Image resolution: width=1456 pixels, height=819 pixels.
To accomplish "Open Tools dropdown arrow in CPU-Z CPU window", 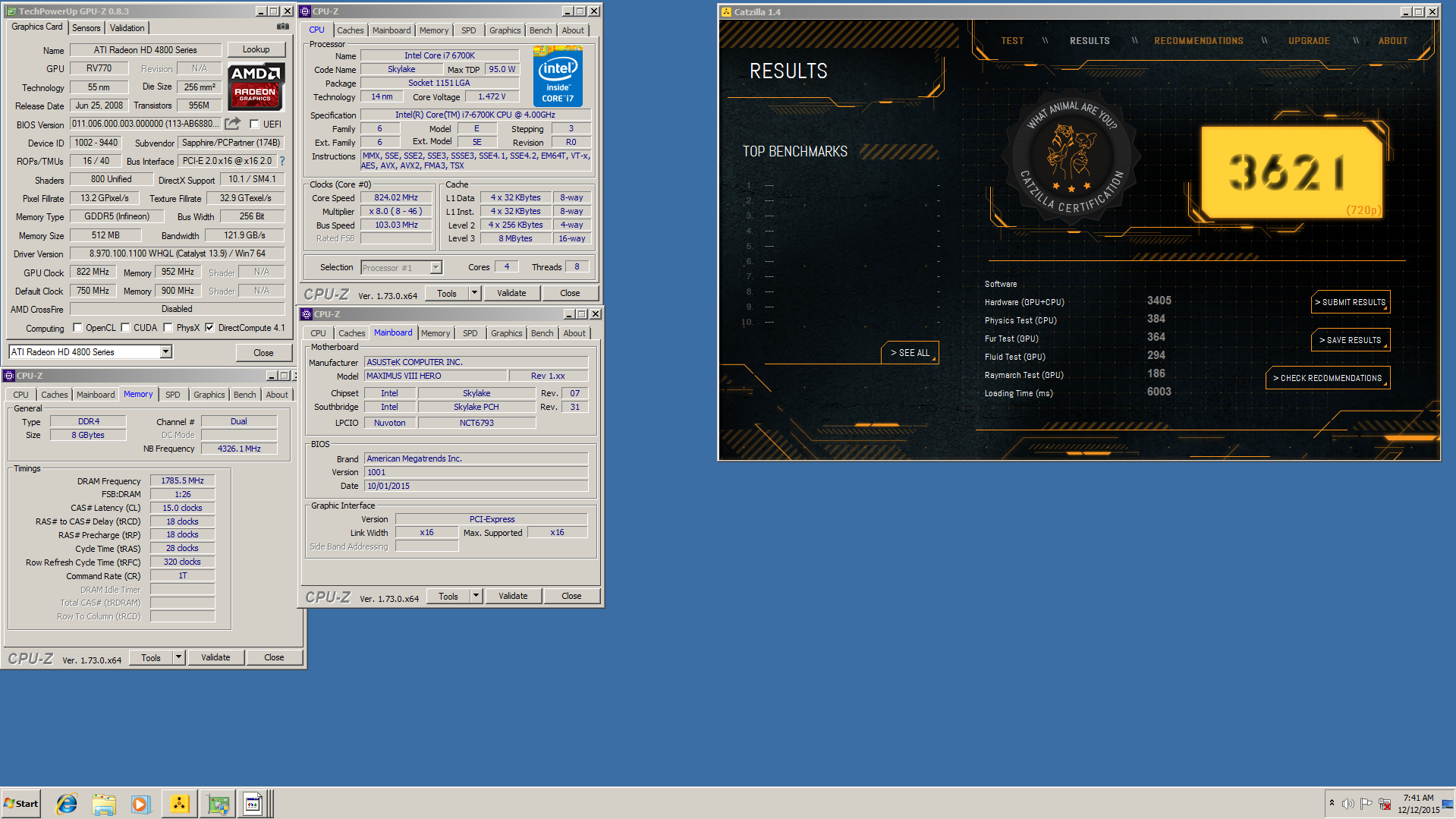I will pos(474,293).
